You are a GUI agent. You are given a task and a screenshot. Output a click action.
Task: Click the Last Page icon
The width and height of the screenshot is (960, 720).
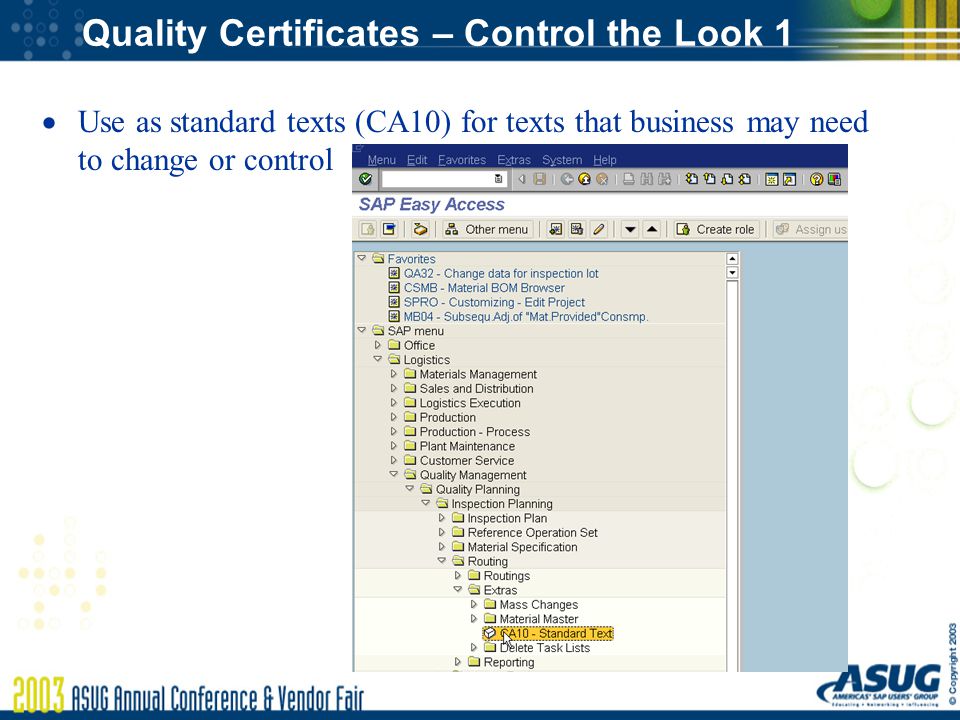point(744,179)
